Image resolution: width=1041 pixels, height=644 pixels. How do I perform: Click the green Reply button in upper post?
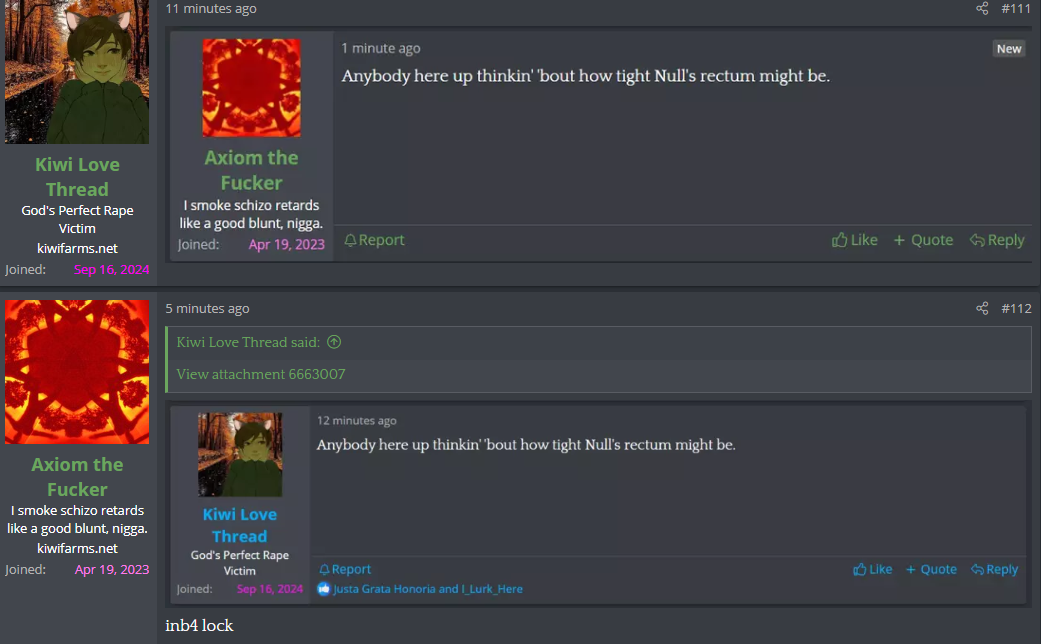[997, 240]
